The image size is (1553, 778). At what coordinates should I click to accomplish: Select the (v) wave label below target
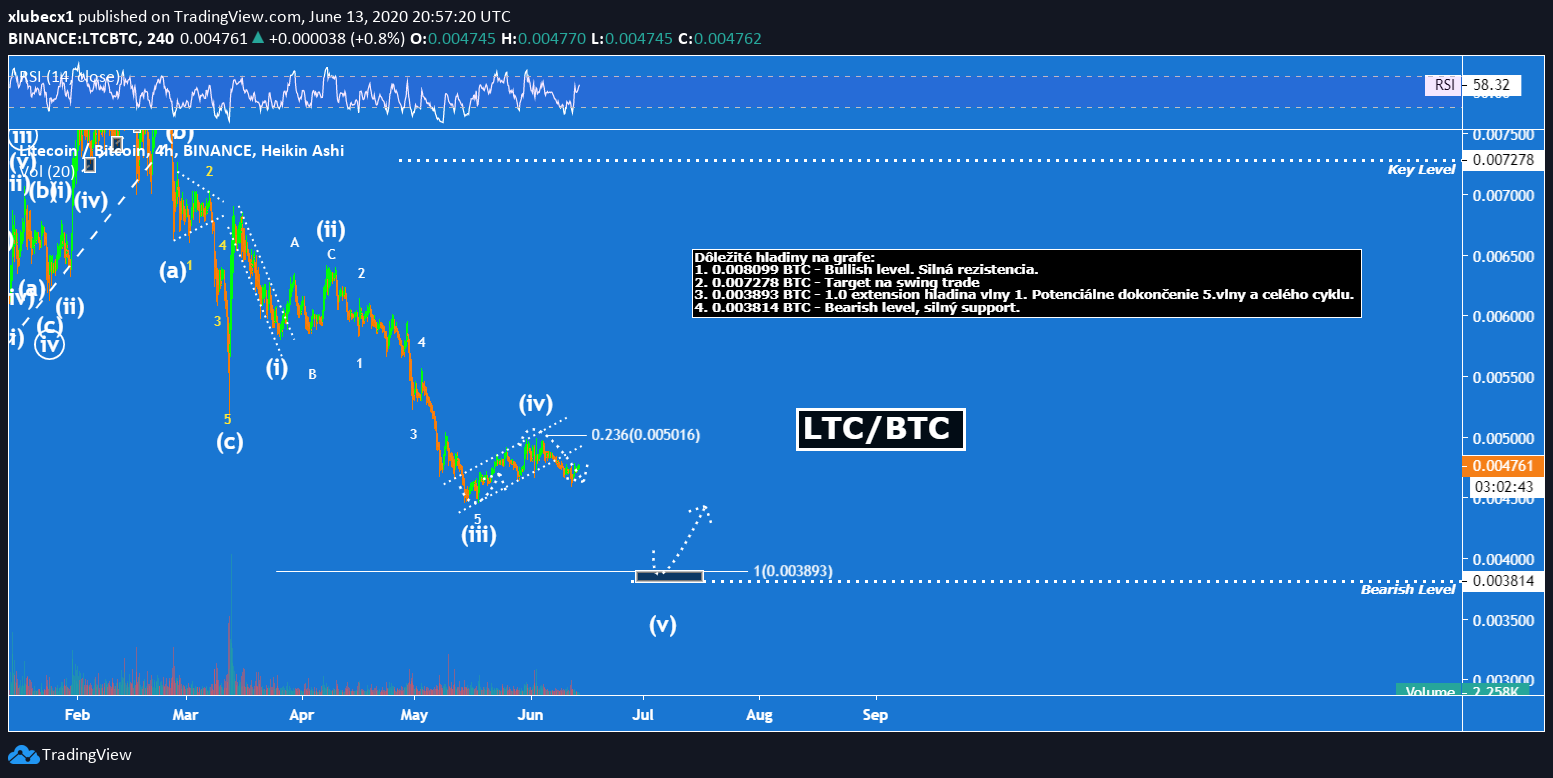tap(662, 626)
